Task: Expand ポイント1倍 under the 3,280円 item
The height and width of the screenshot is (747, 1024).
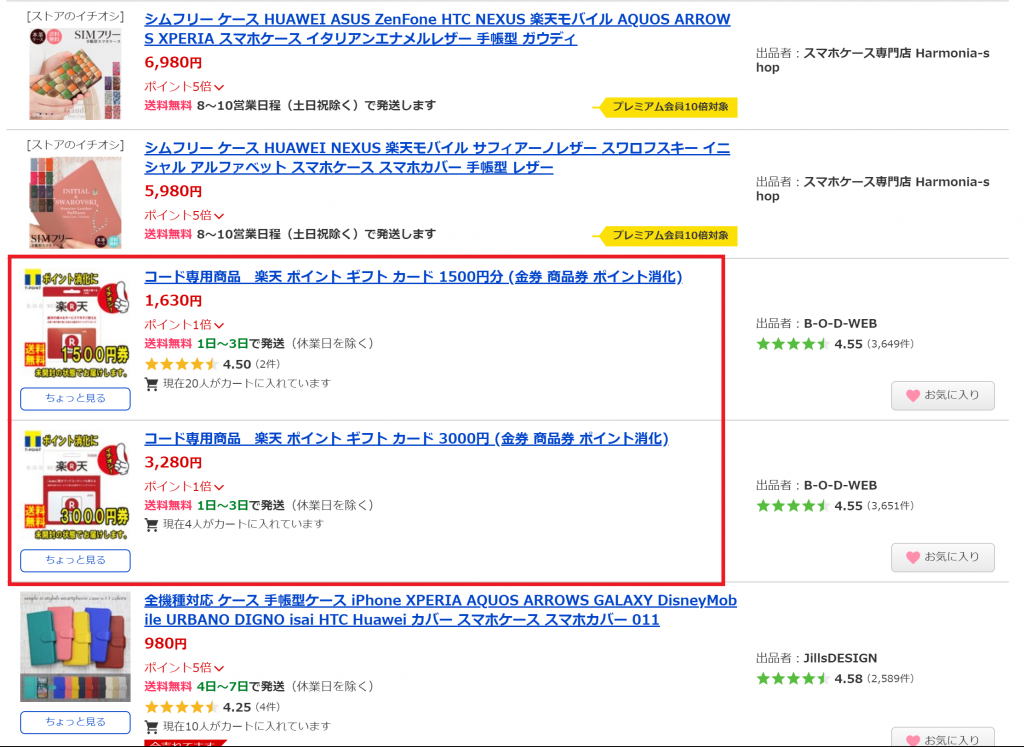Action: (x=184, y=486)
